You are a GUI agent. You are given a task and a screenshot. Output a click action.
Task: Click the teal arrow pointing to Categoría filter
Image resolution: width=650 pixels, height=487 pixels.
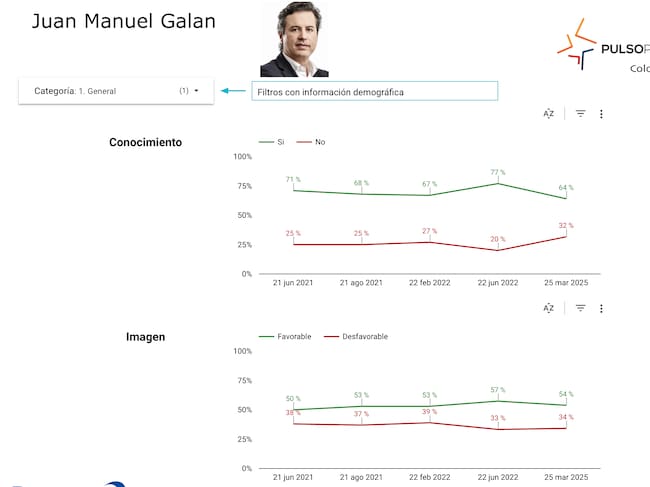pos(233,91)
